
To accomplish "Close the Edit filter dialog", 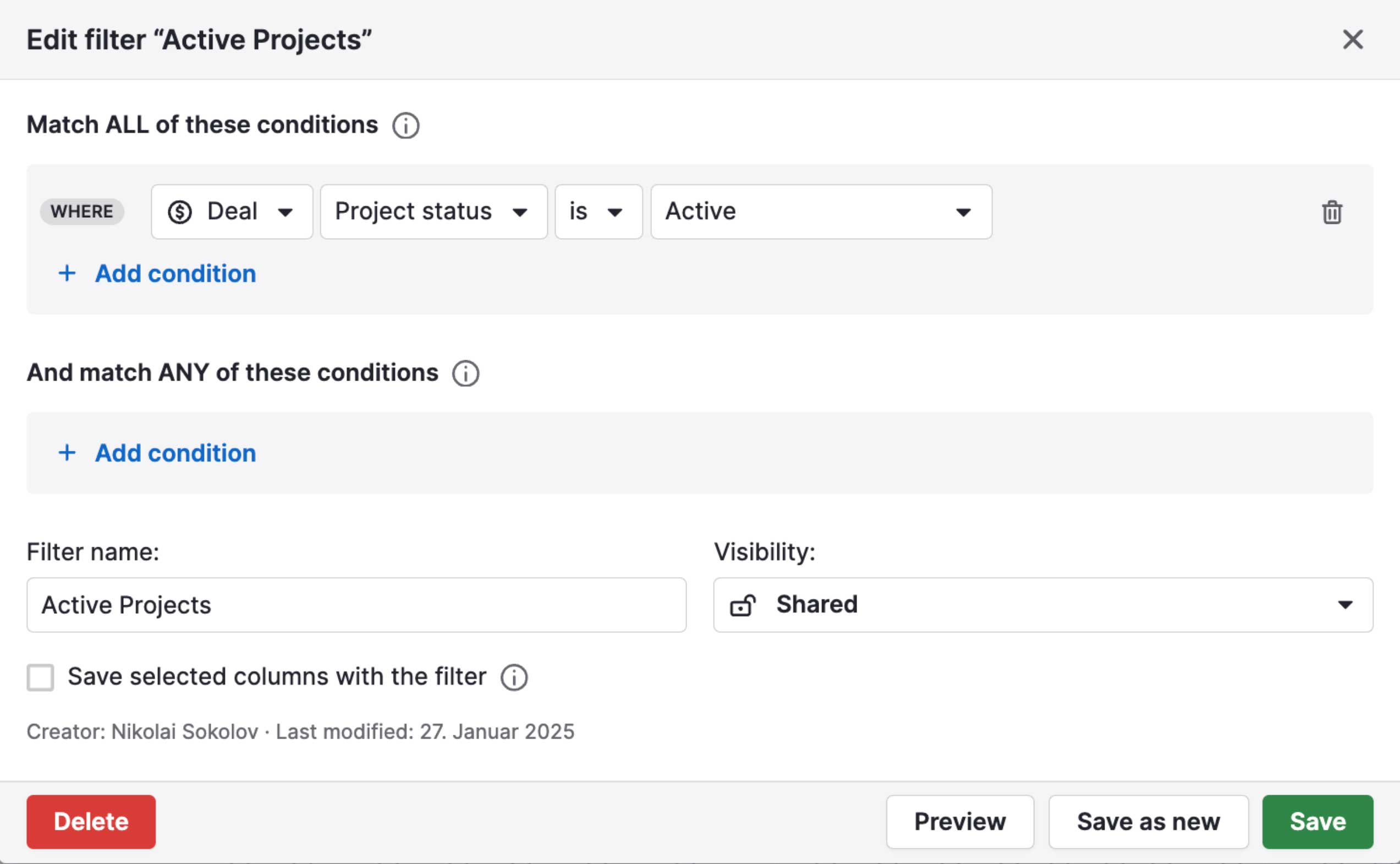I will [x=1353, y=40].
